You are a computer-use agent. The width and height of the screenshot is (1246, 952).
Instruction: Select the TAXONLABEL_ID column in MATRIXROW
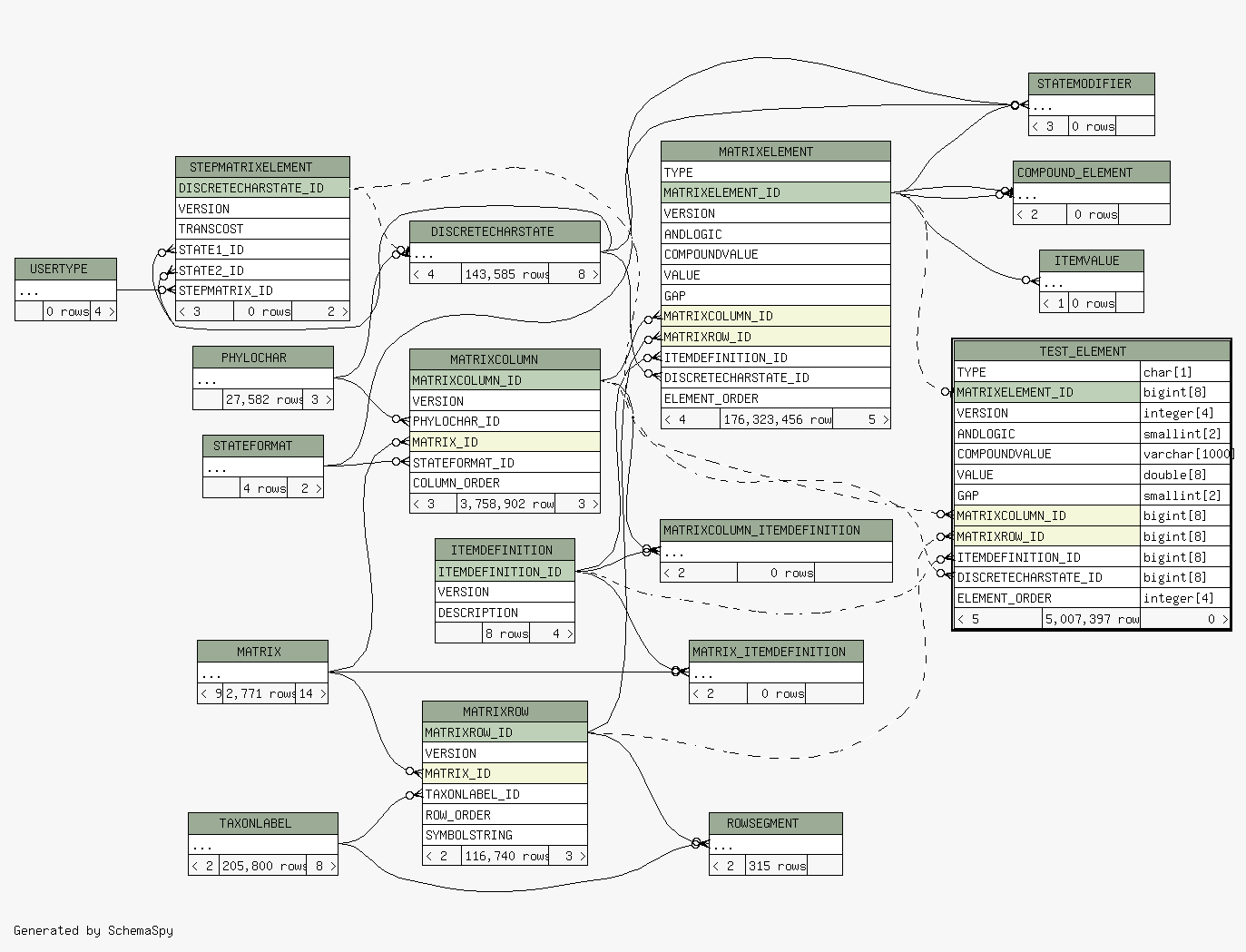[505, 794]
